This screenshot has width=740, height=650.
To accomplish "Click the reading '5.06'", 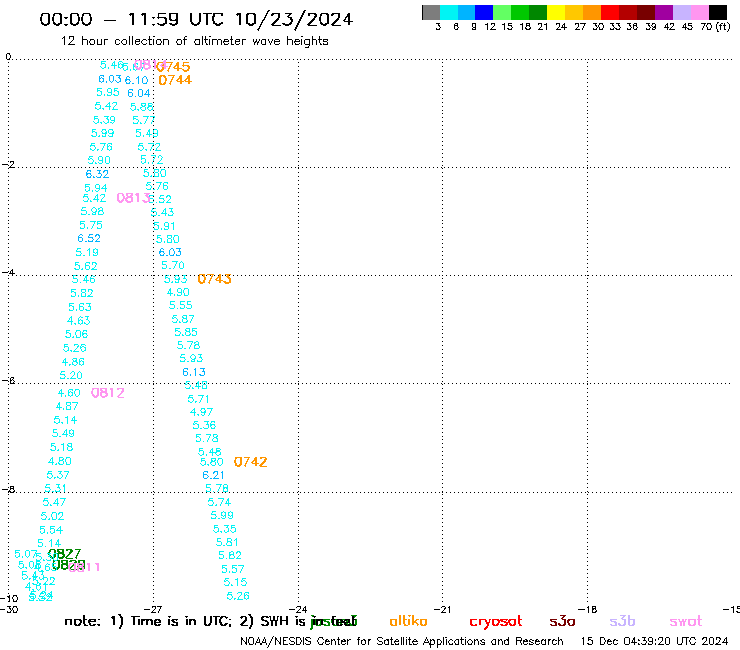I will 76,334.
